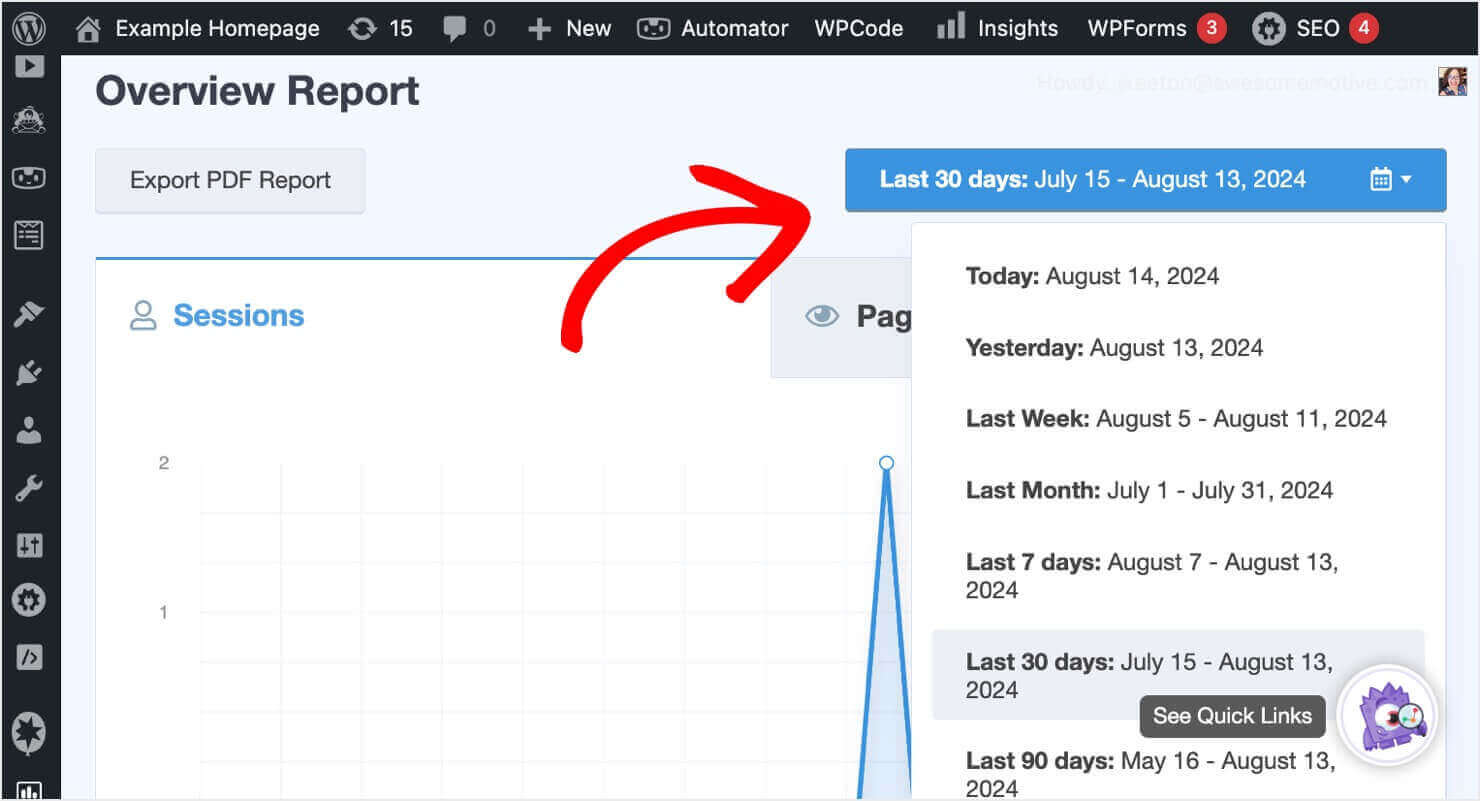Toggle the Sessions view on the chart

[x=216, y=315]
